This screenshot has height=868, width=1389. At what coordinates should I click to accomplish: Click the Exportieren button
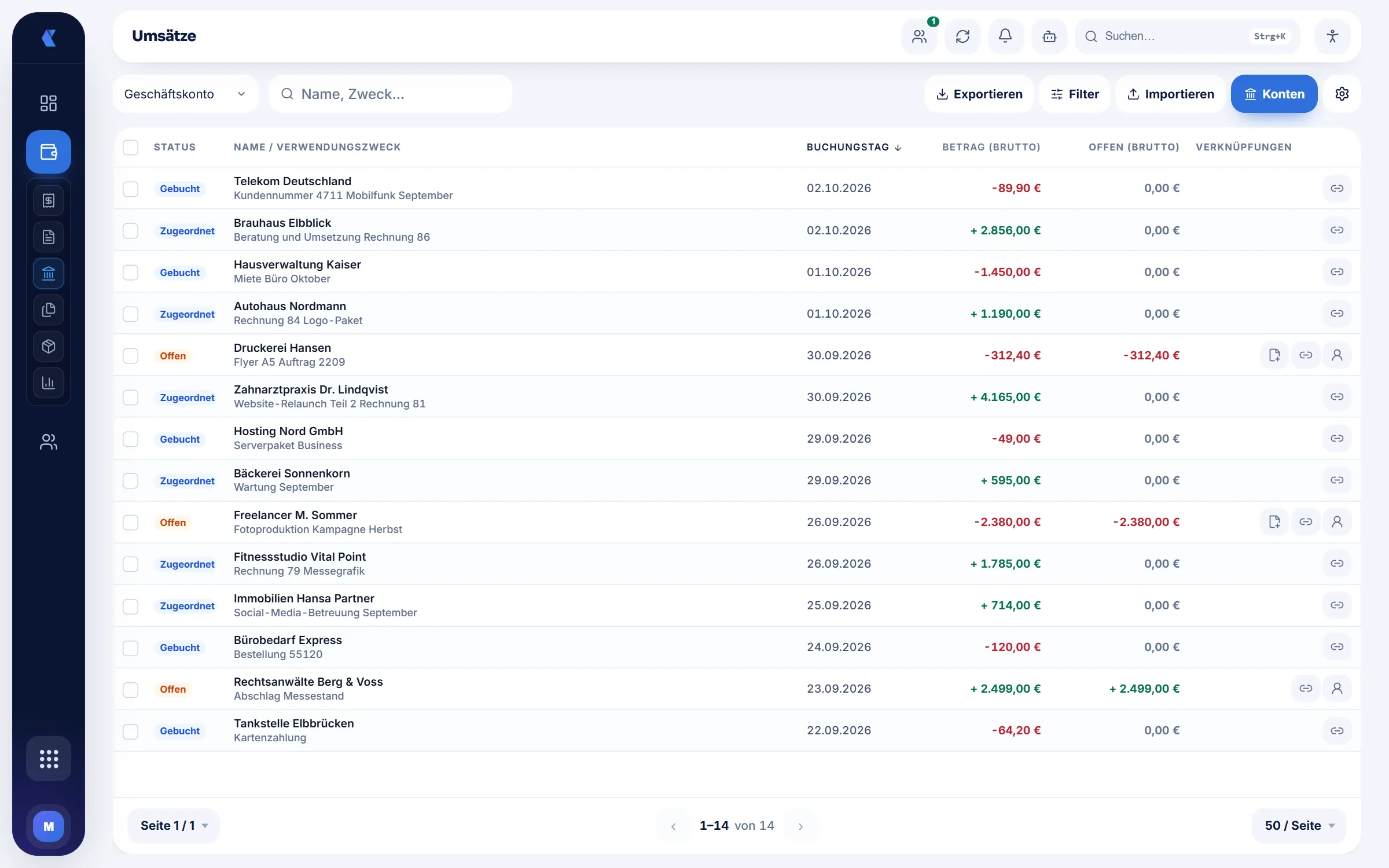pos(979,94)
